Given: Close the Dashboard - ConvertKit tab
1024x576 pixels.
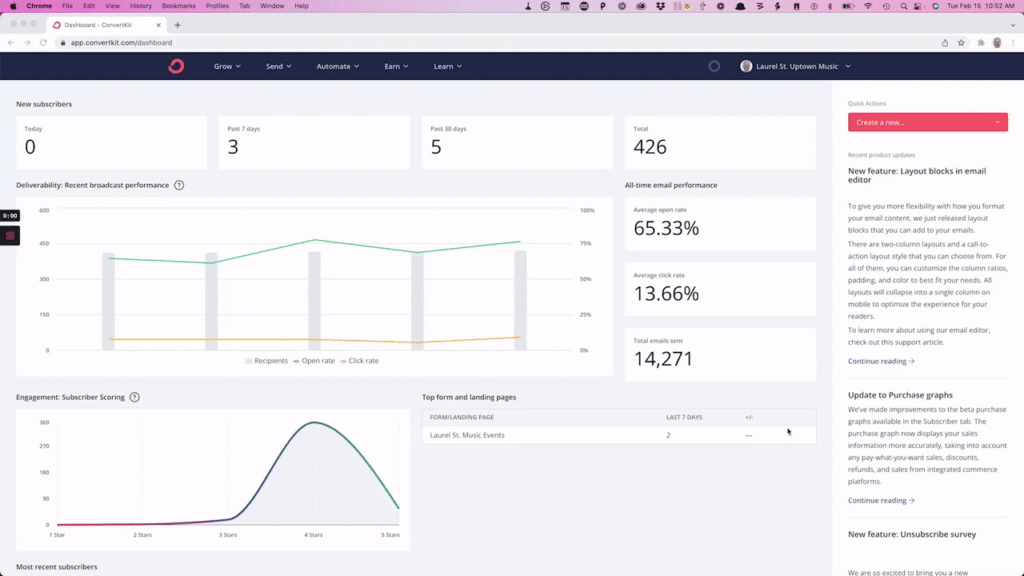Looking at the screenshot, I should [x=158, y=25].
